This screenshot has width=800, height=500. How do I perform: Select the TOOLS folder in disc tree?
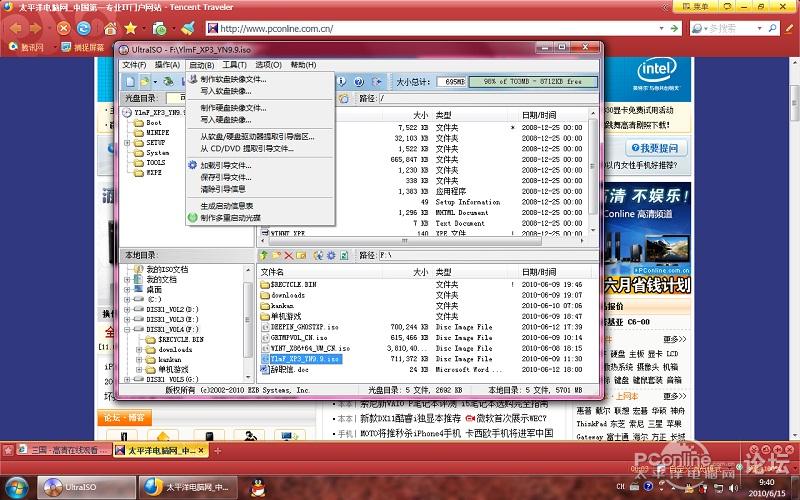pyautogui.click(x=156, y=163)
